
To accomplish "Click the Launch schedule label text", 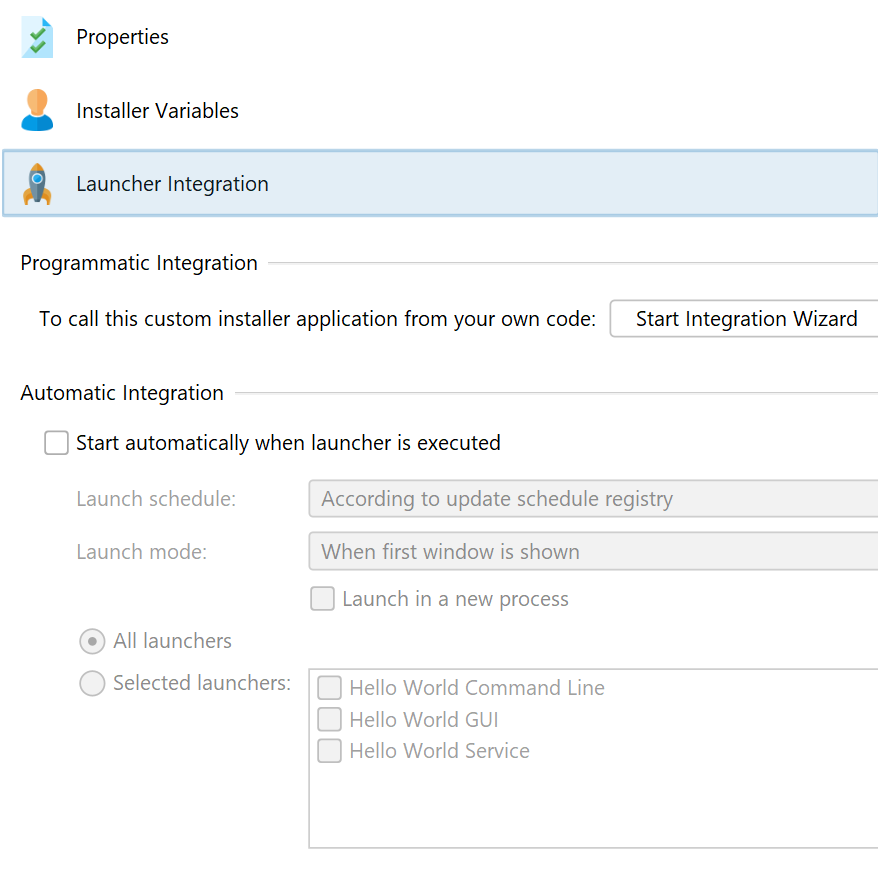I will pyautogui.click(x=156, y=499).
